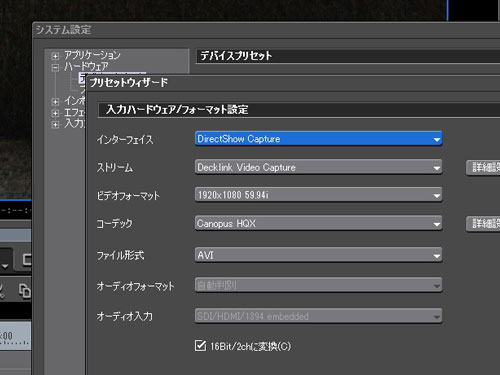Toggle the 16Bit/2chに変換(C) checkbox
Screen dimensions: 500x375
click(x=200, y=346)
